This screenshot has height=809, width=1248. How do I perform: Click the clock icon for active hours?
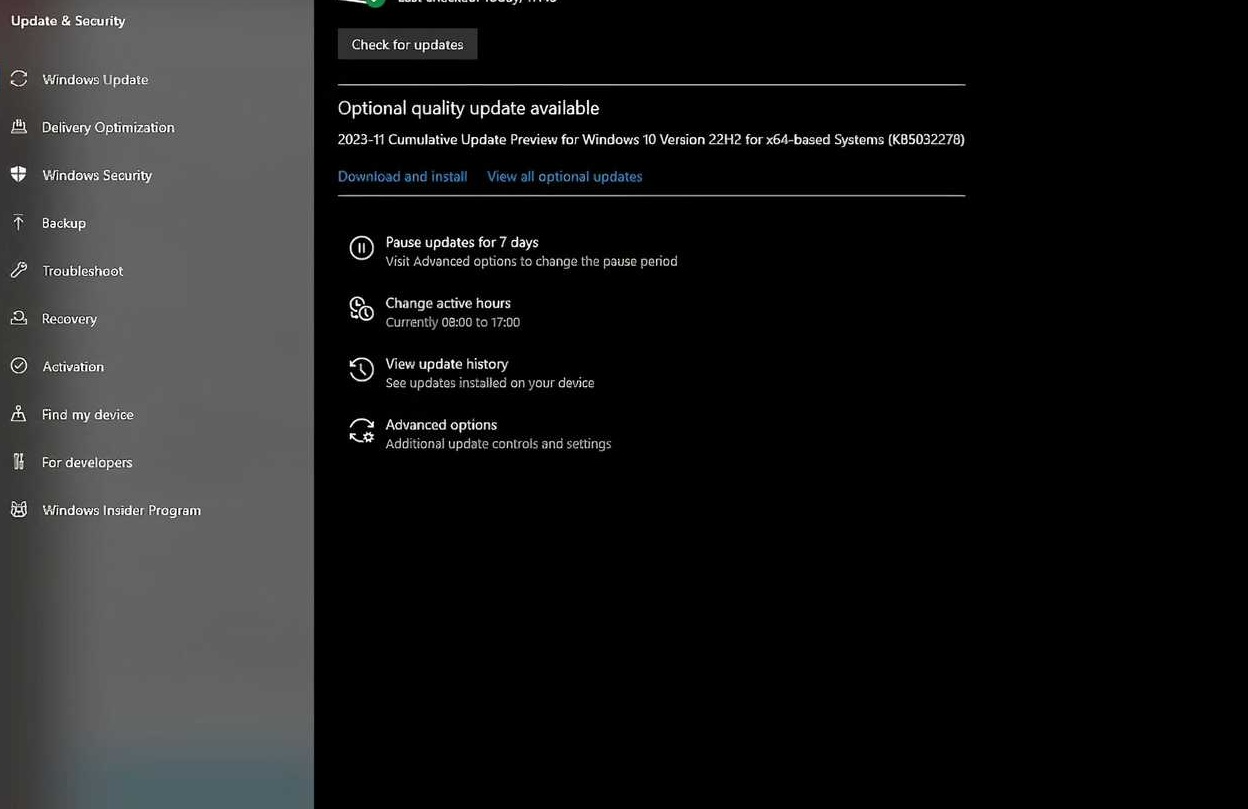[x=361, y=309]
